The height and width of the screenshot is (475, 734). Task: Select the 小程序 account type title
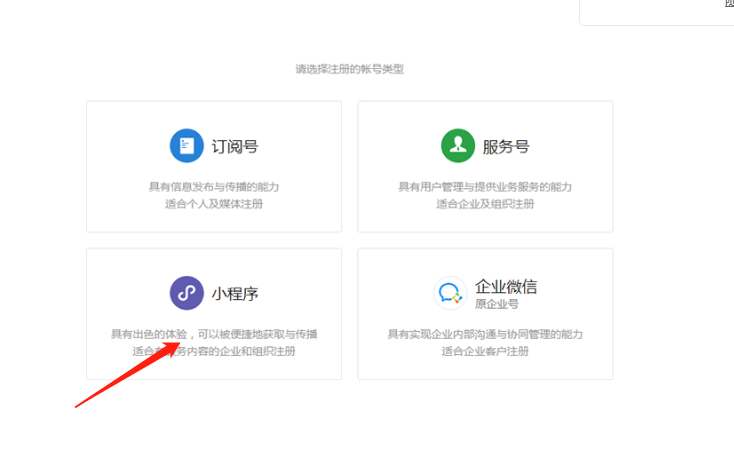click(235, 294)
